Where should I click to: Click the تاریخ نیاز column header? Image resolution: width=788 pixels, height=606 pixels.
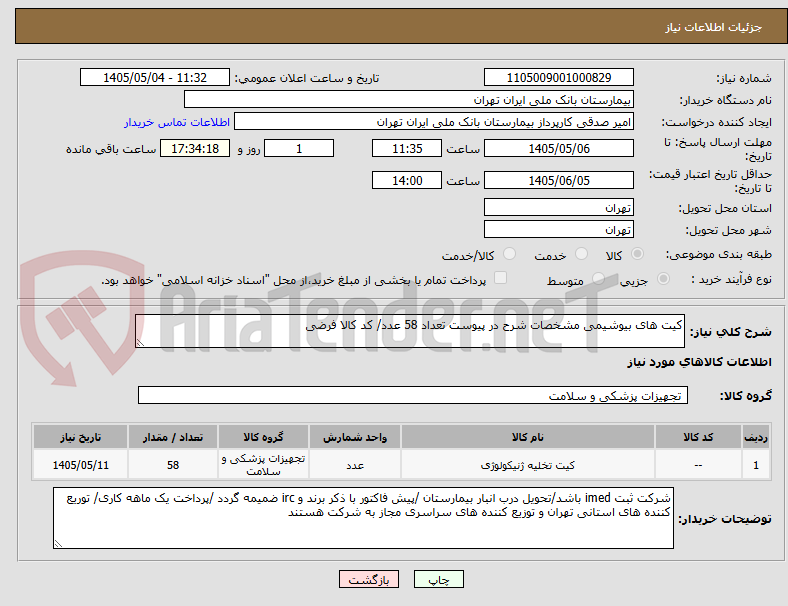pyautogui.click(x=80, y=437)
